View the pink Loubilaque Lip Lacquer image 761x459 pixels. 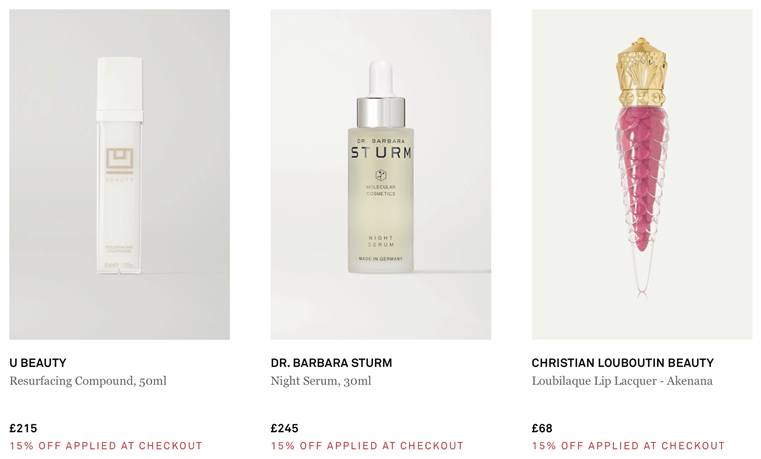click(x=642, y=174)
